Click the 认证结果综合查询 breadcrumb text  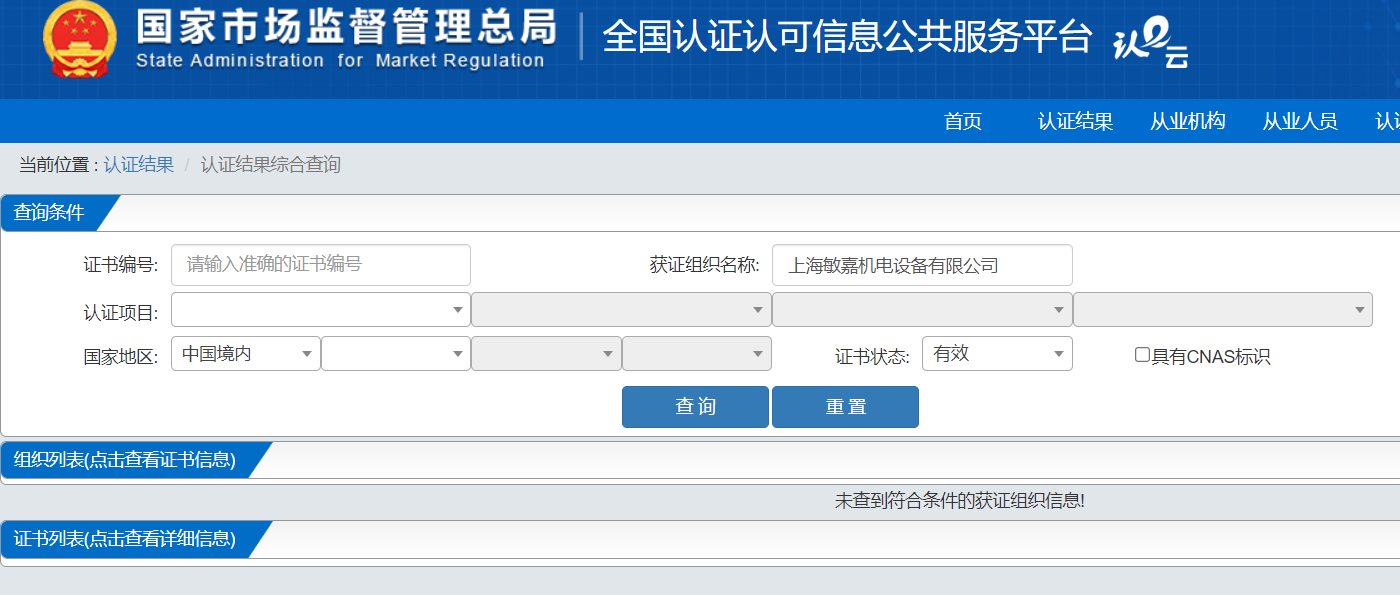click(x=271, y=165)
